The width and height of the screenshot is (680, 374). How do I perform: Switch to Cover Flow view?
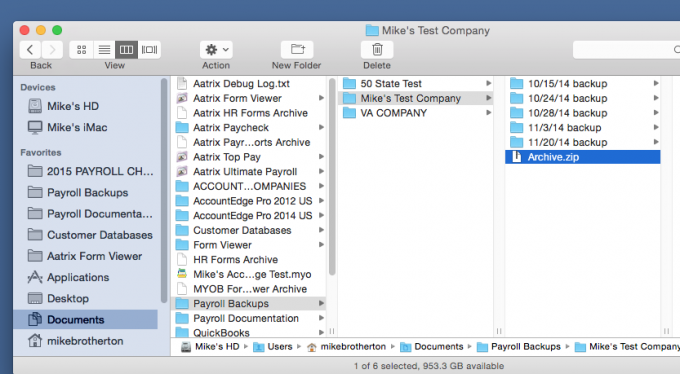149,50
